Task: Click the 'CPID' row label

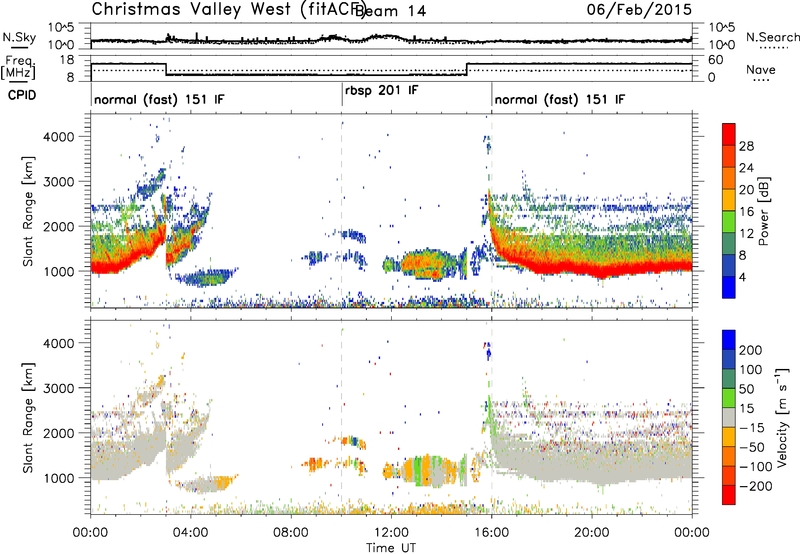Action: coord(22,95)
